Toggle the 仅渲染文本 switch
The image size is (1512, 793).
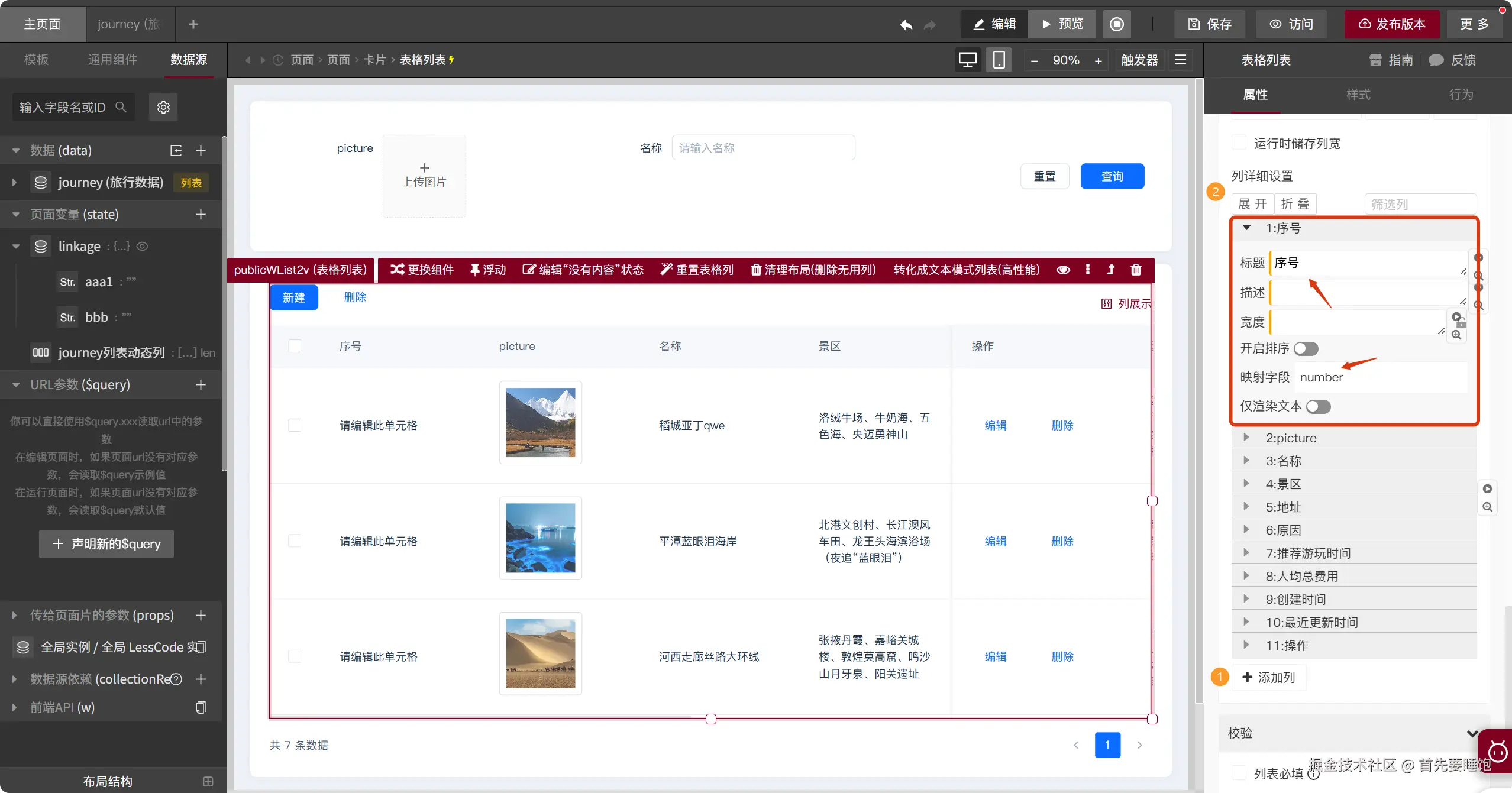1318,407
